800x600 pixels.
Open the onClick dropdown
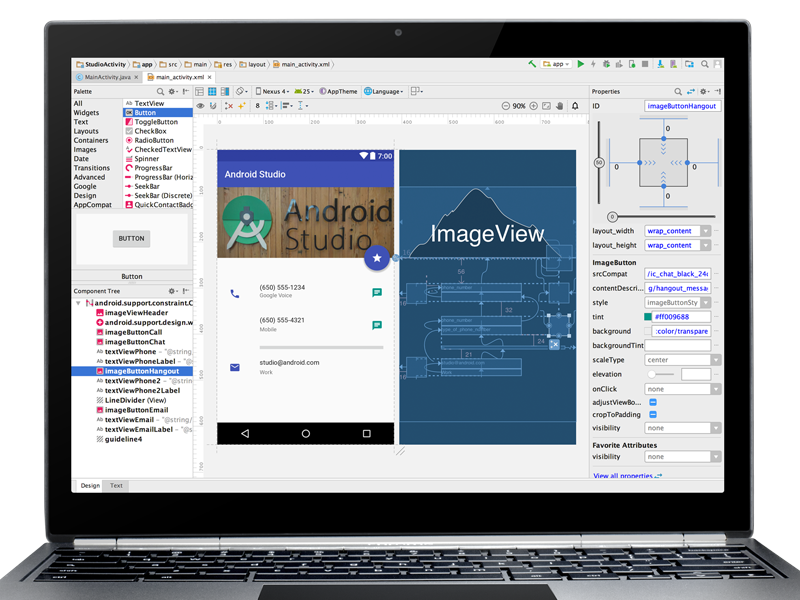(x=716, y=389)
